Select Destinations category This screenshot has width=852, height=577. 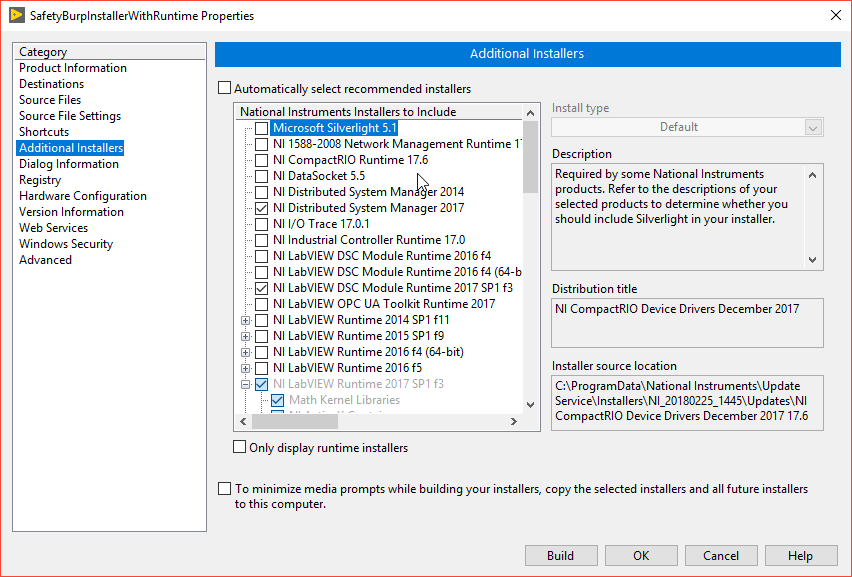coord(52,84)
